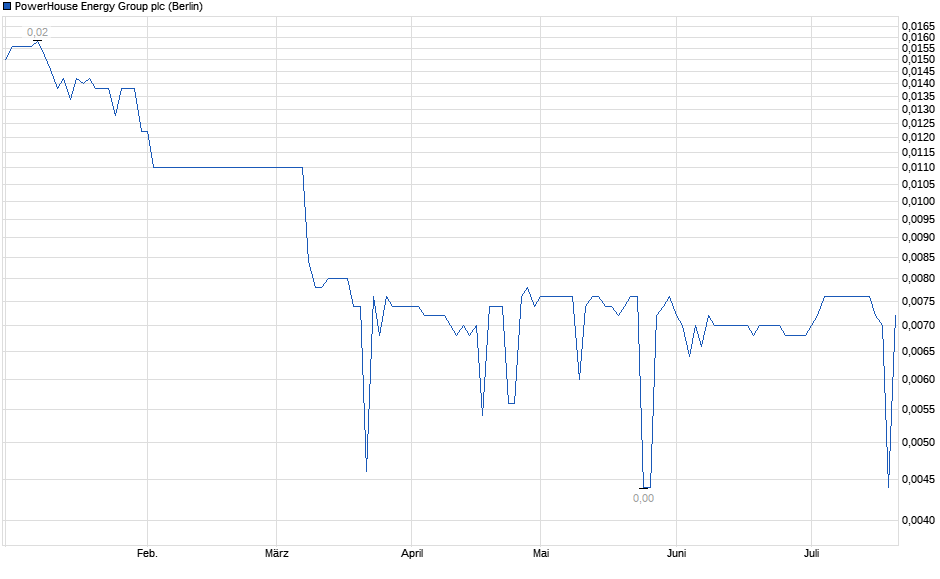
Task: Click the 0,0065 price axis value
Action: click(918, 351)
